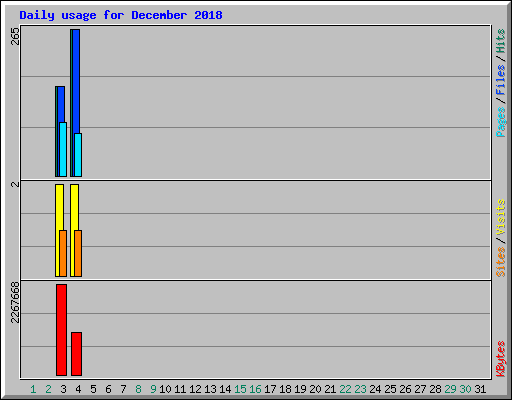Click day '25' on the date axis
Screen dimensions: 512x400
(390, 389)
